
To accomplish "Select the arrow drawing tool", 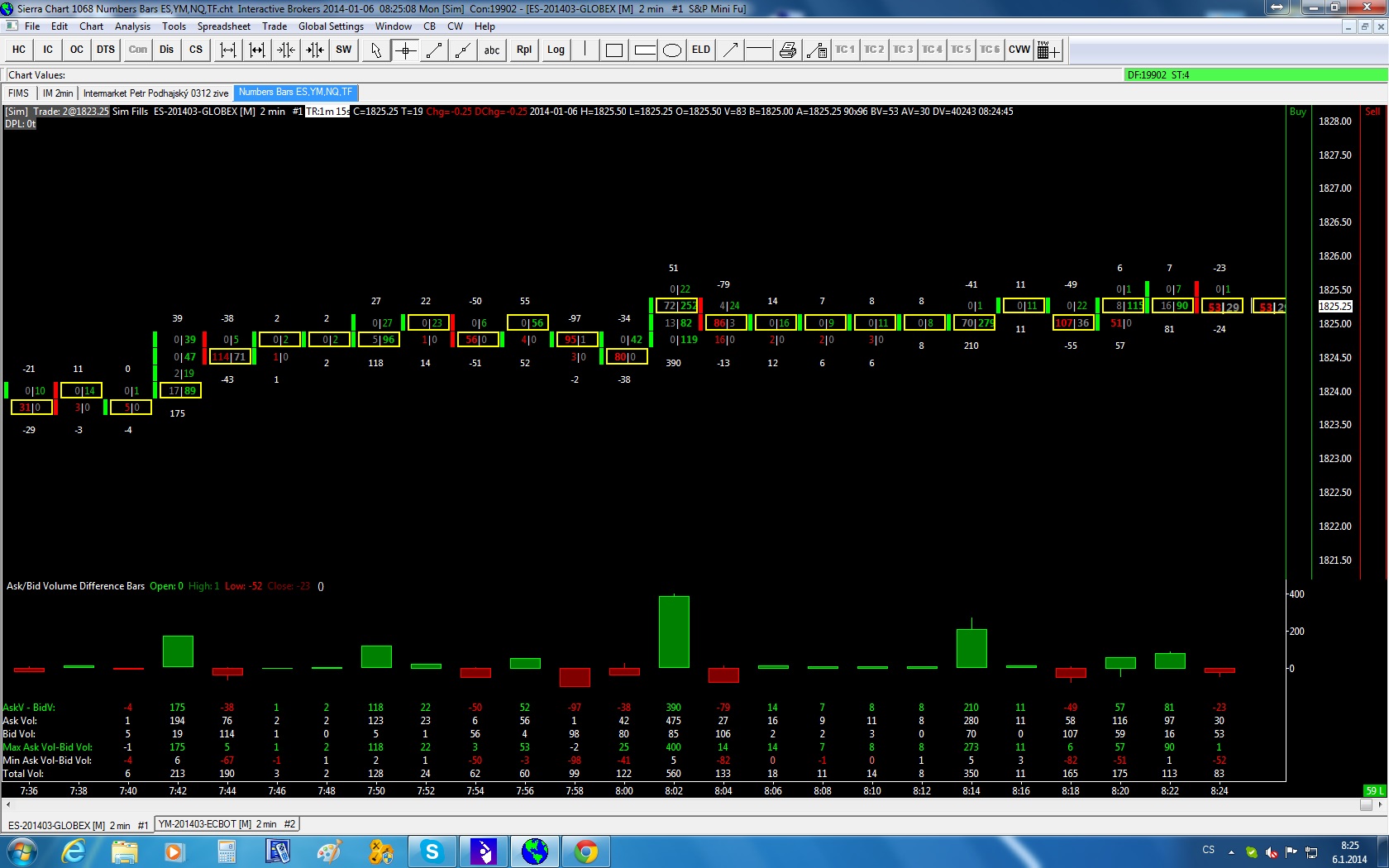I will pyautogui.click(x=730, y=50).
